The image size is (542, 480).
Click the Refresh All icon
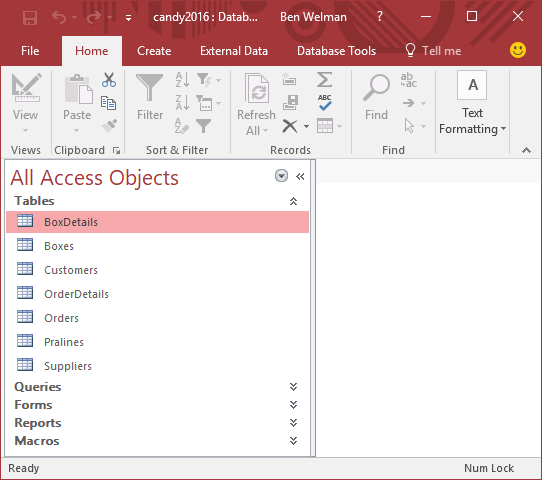click(257, 87)
